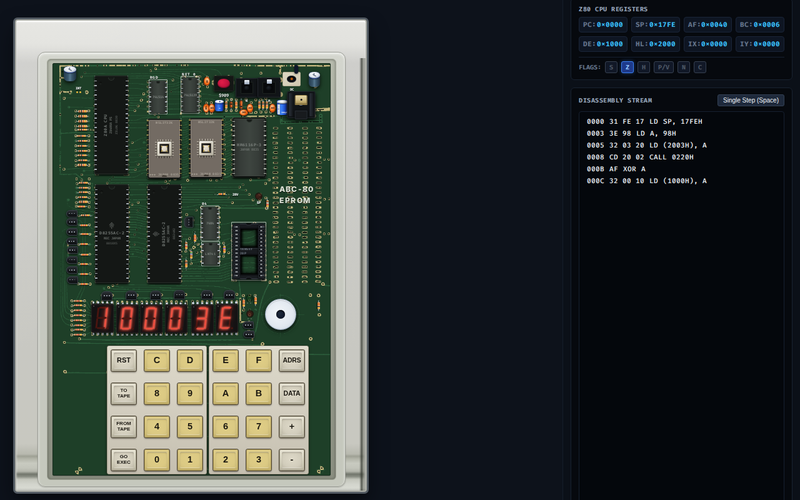
Task: Tap the hex F key on the keypad
Action: pyautogui.click(x=259, y=360)
